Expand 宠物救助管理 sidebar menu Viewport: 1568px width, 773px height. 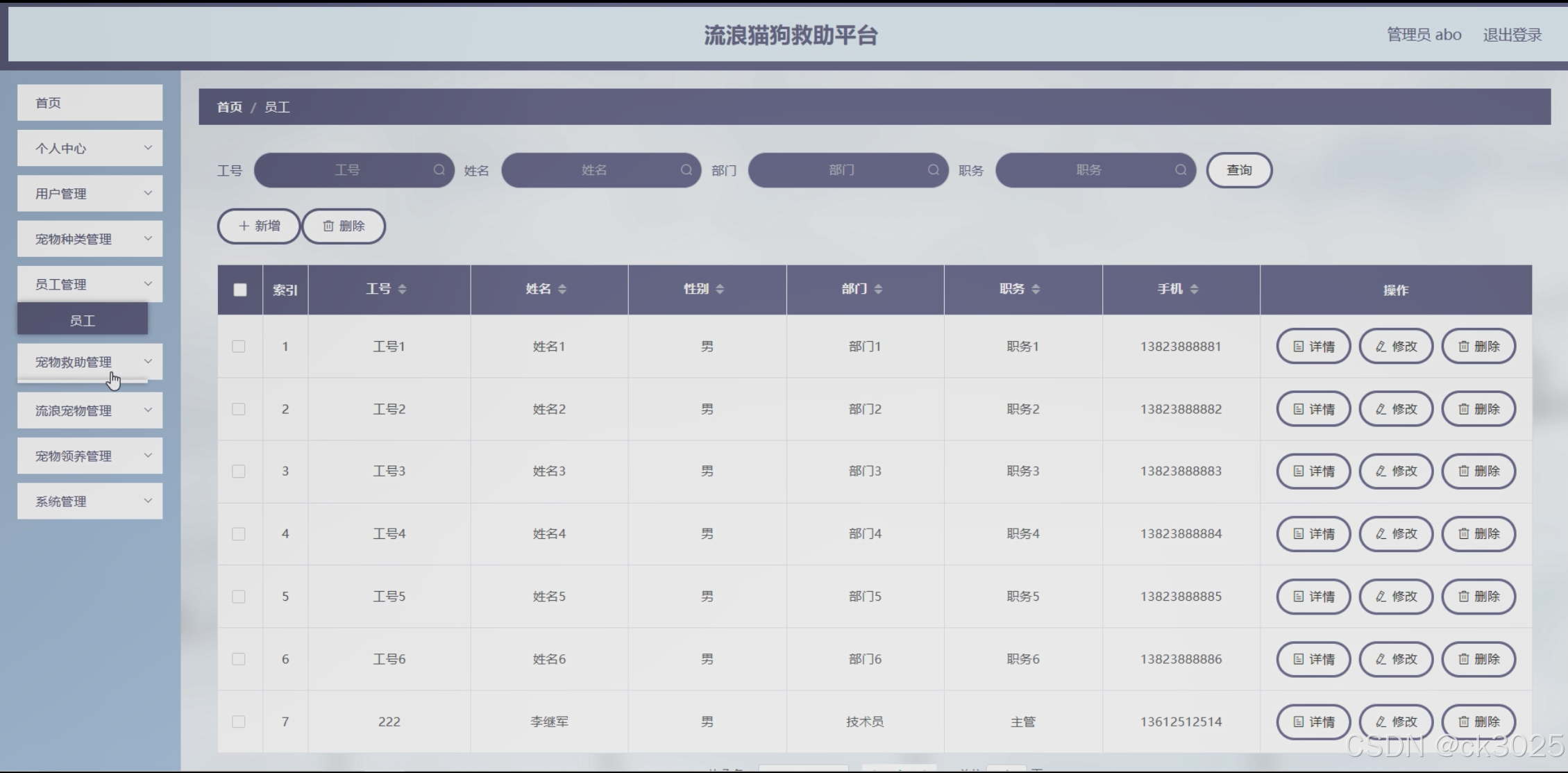click(90, 362)
